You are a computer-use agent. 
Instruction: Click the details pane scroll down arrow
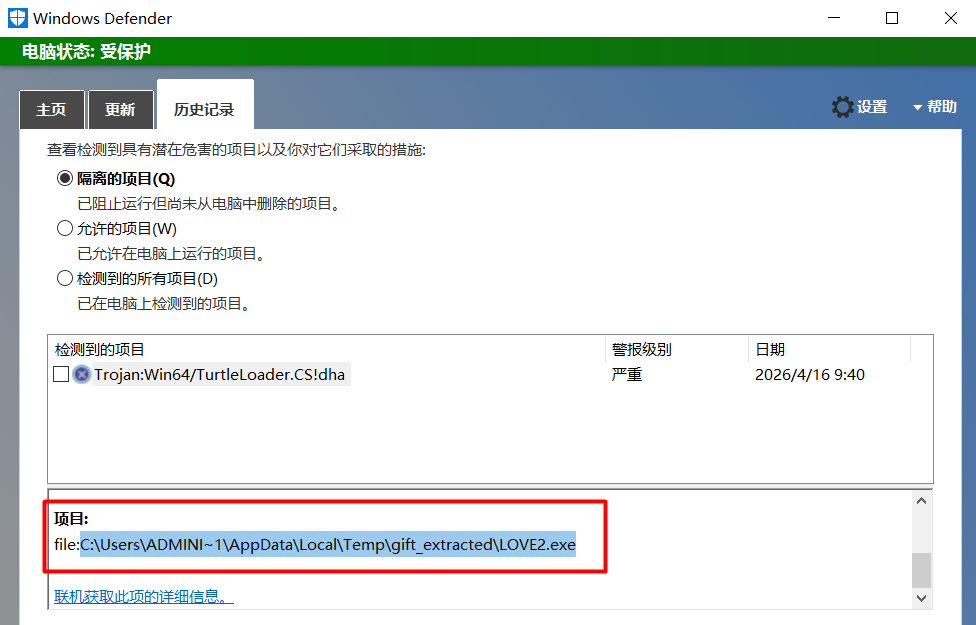pos(921,597)
